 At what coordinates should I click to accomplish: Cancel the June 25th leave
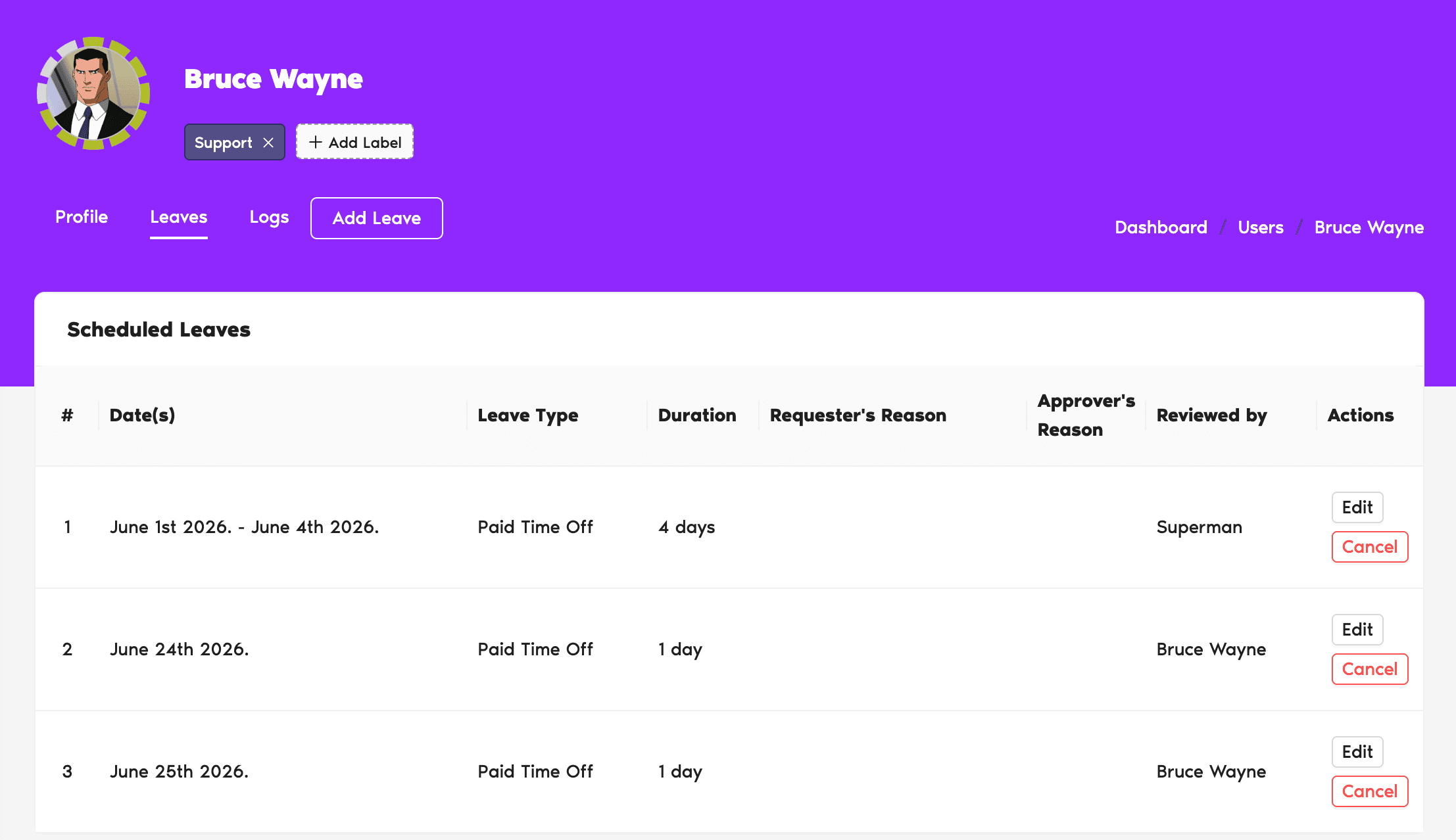[x=1369, y=791]
